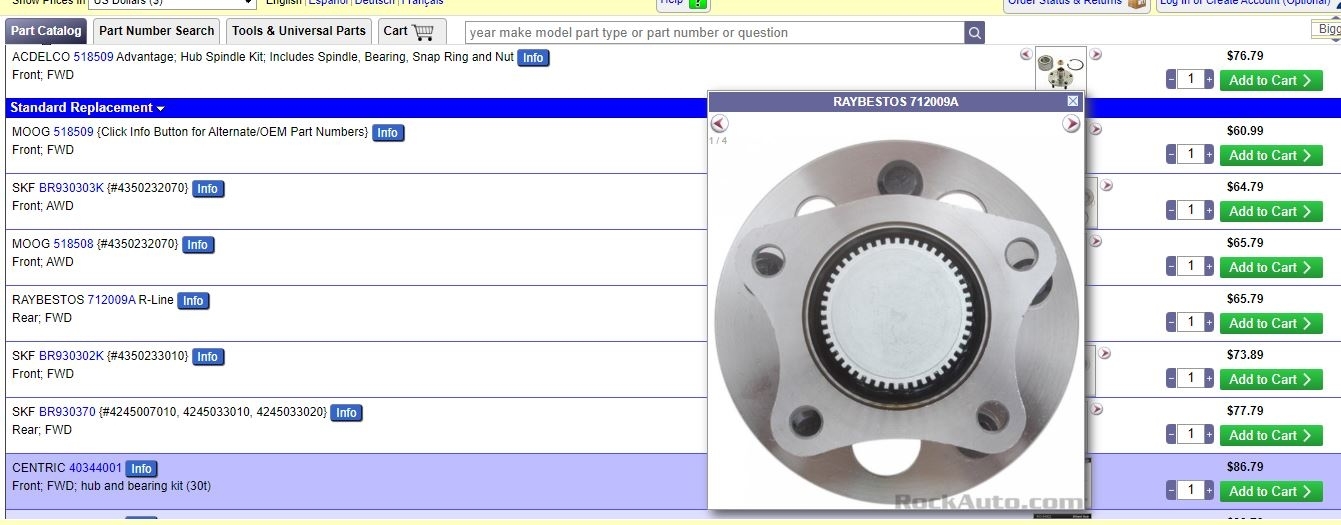Switch to the Part Catalog tab
1341x525 pixels.
coord(46,31)
